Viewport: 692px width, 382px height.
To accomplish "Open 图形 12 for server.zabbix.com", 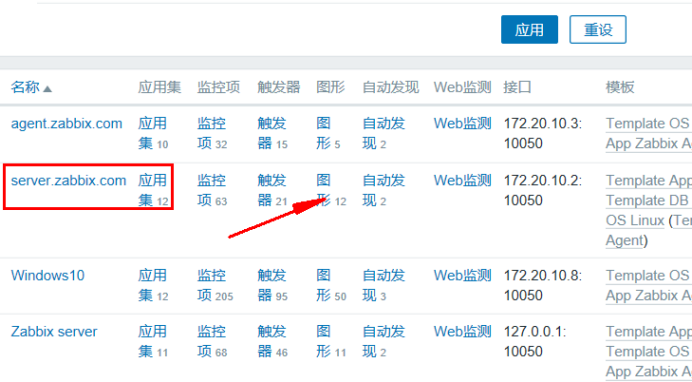I will click(331, 190).
